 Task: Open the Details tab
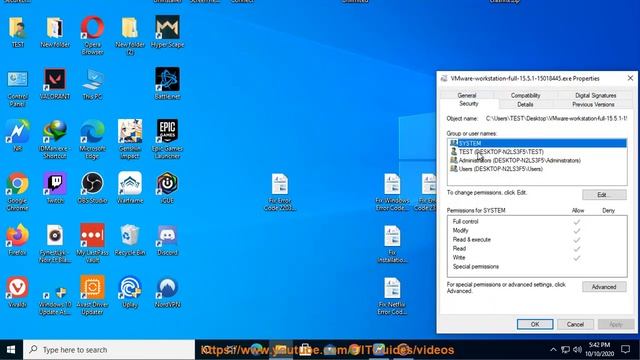(525, 104)
